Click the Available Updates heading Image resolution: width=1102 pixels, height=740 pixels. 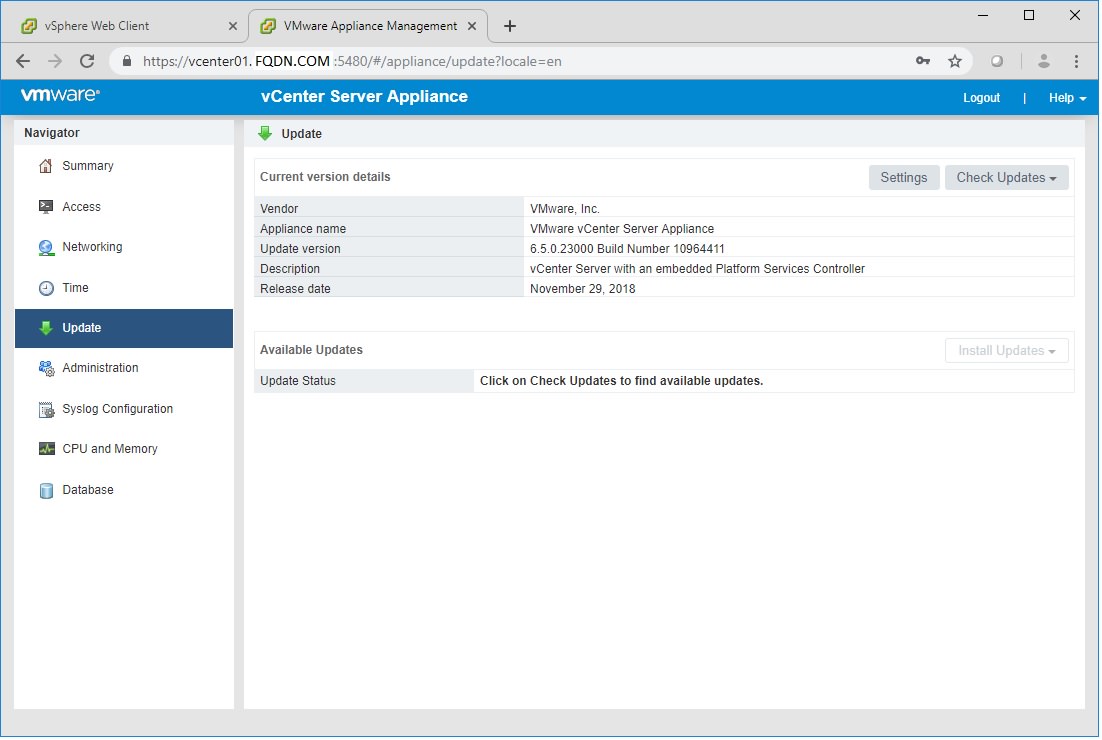pyautogui.click(x=312, y=350)
